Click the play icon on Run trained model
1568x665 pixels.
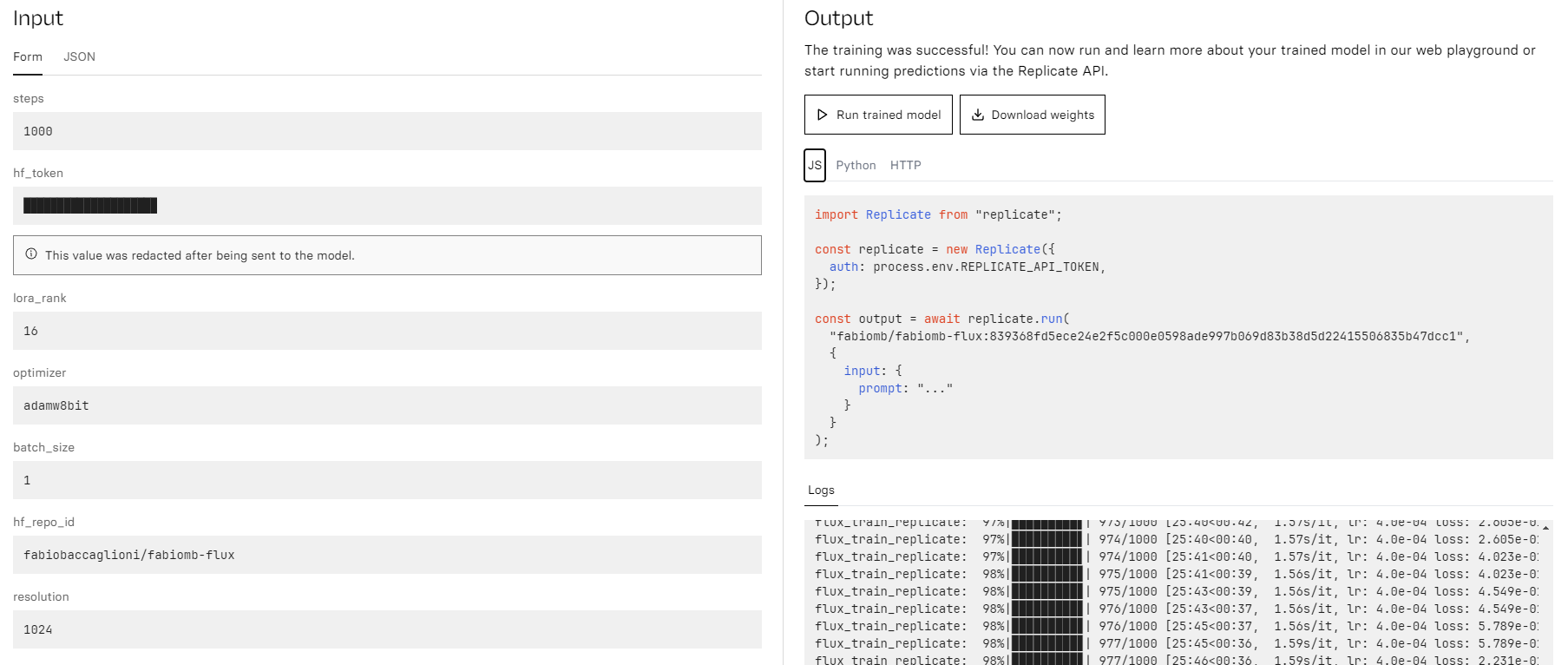[x=823, y=115]
